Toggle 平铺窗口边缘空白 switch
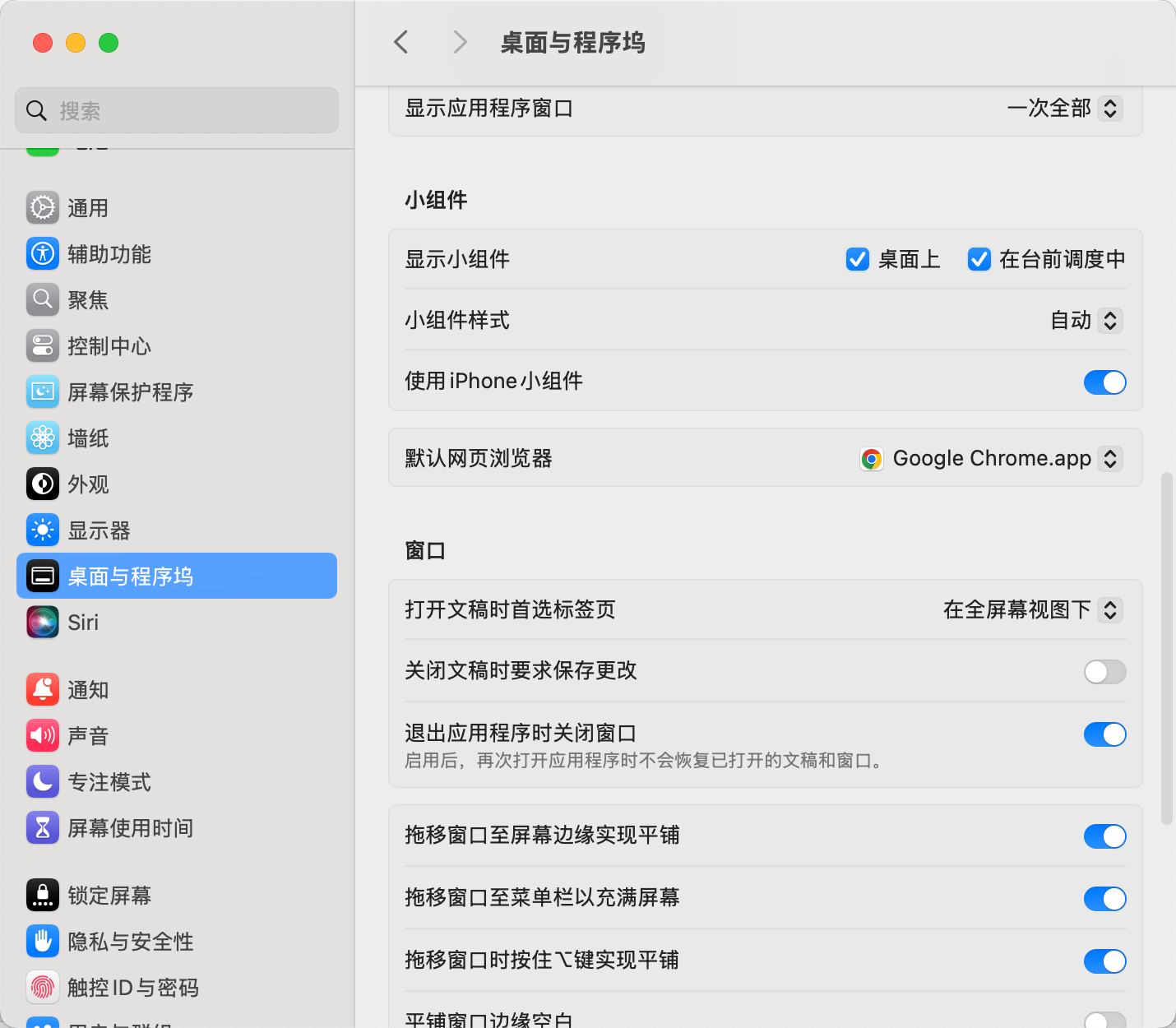Viewport: 1176px width, 1028px height. pyautogui.click(x=1105, y=1020)
